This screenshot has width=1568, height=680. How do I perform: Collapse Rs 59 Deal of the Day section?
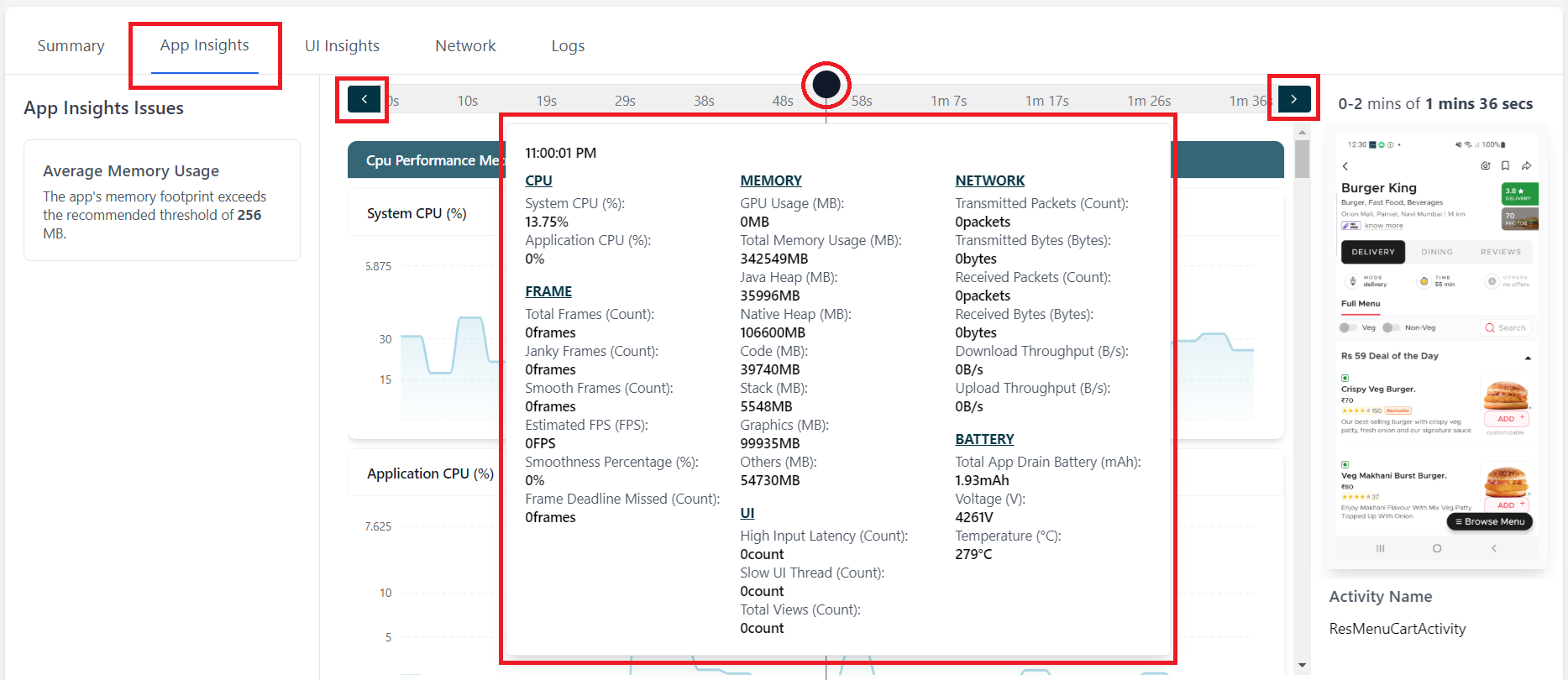1528,358
